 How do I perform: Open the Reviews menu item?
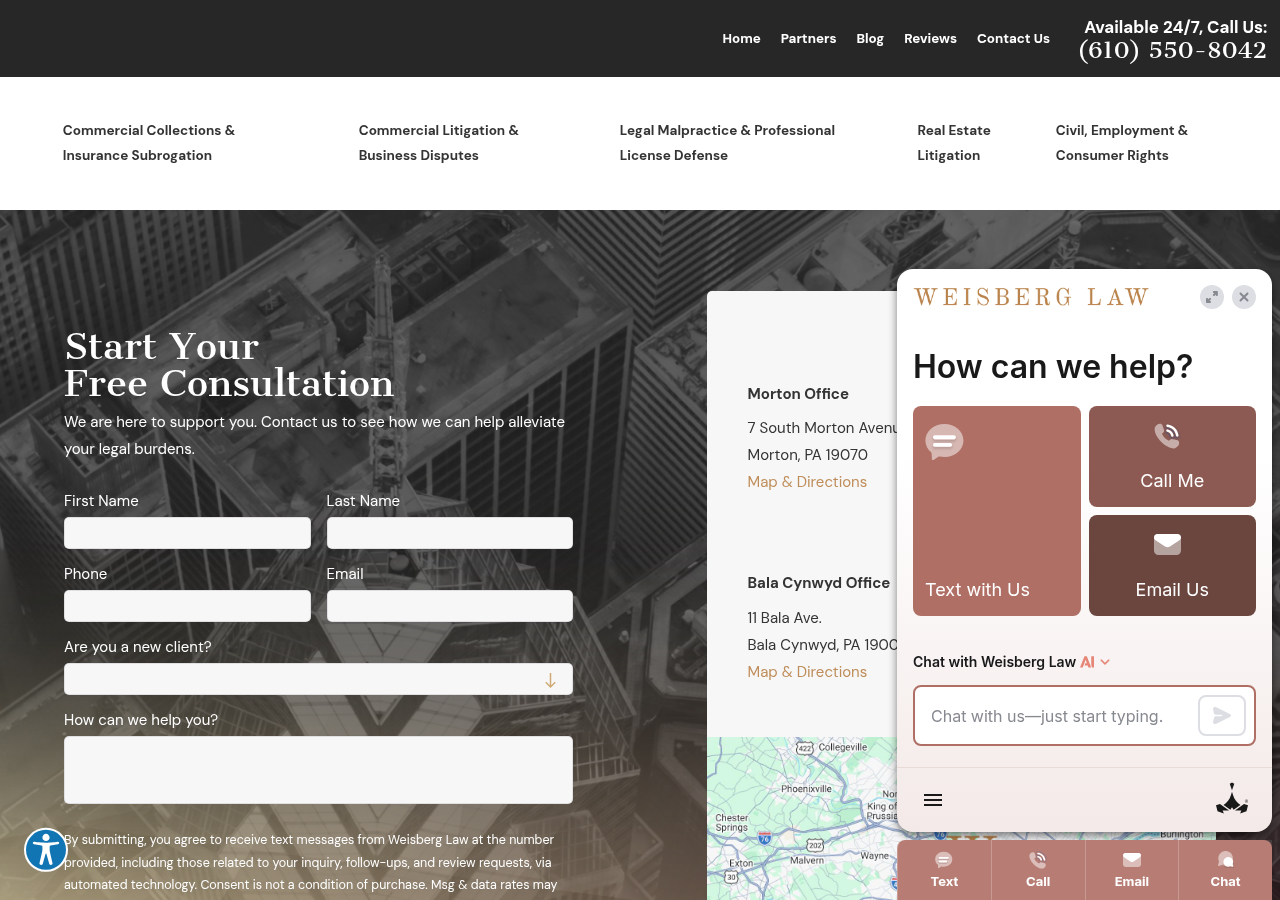coord(930,38)
